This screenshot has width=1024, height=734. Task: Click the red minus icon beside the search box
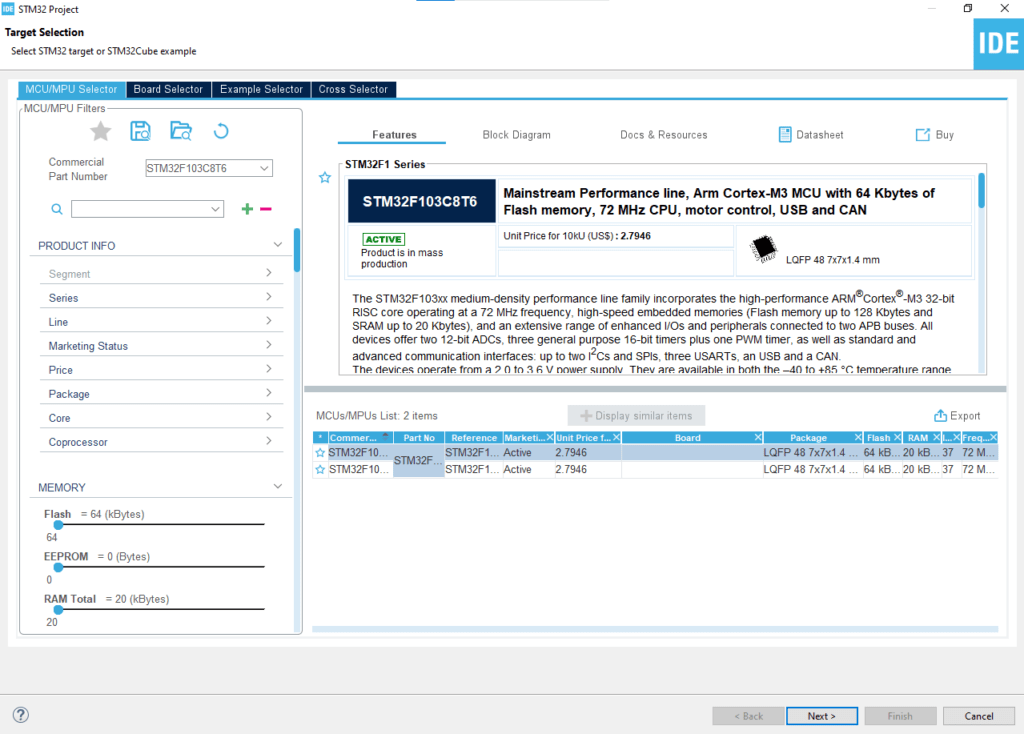266,209
